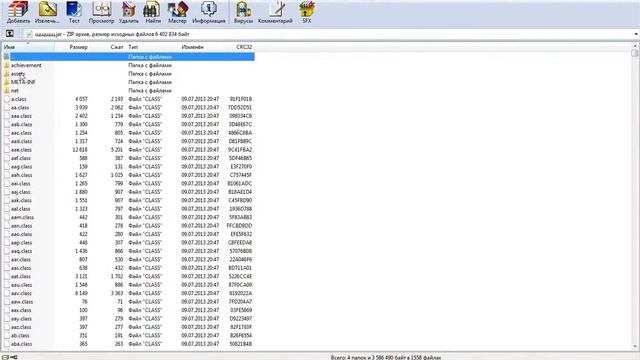Select the net folder name
The height and width of the screenshot is (360, 640).
point(15,91)
